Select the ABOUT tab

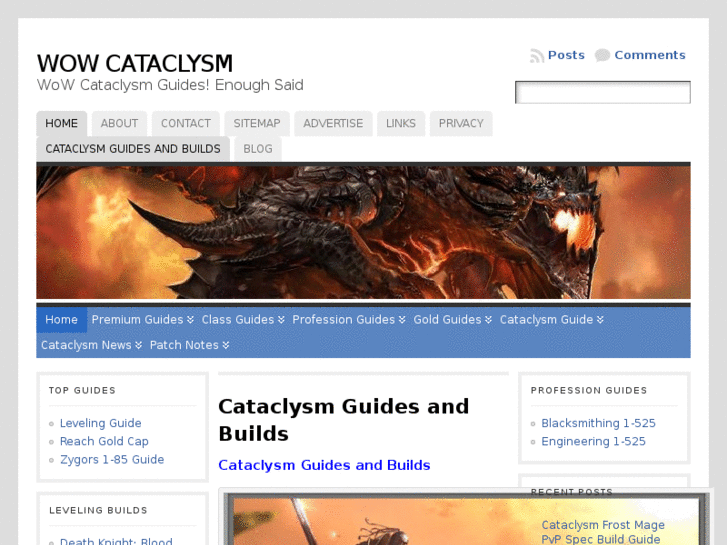click(x=119, y=123)
